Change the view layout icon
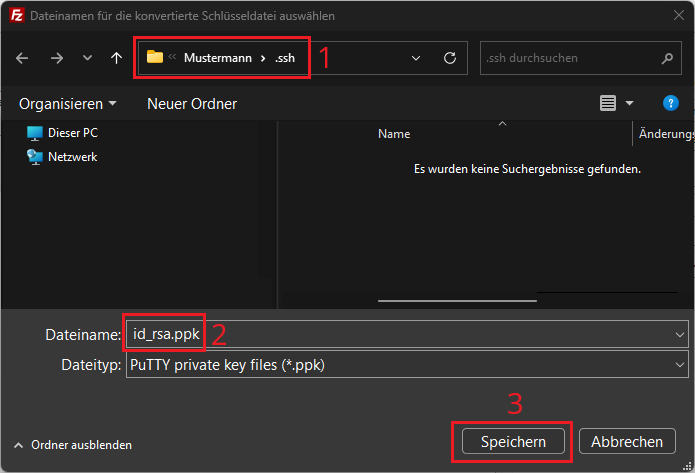 click(x=607, y=103)
